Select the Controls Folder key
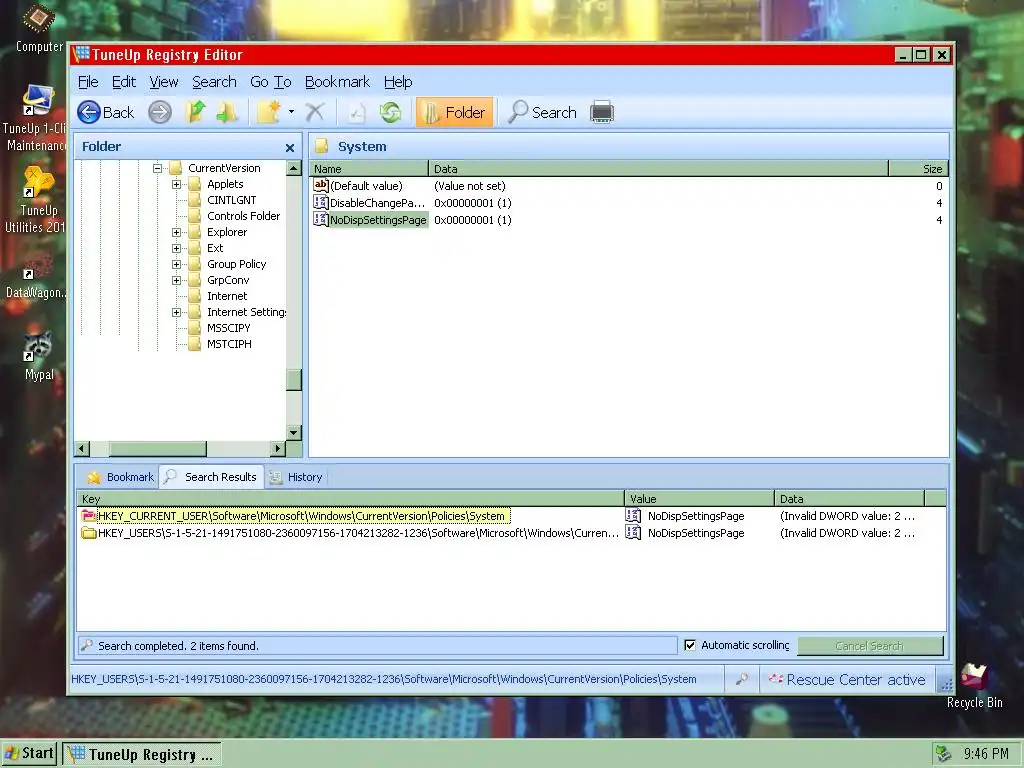Screen dimensions: 1024x768 click(243, 216)
